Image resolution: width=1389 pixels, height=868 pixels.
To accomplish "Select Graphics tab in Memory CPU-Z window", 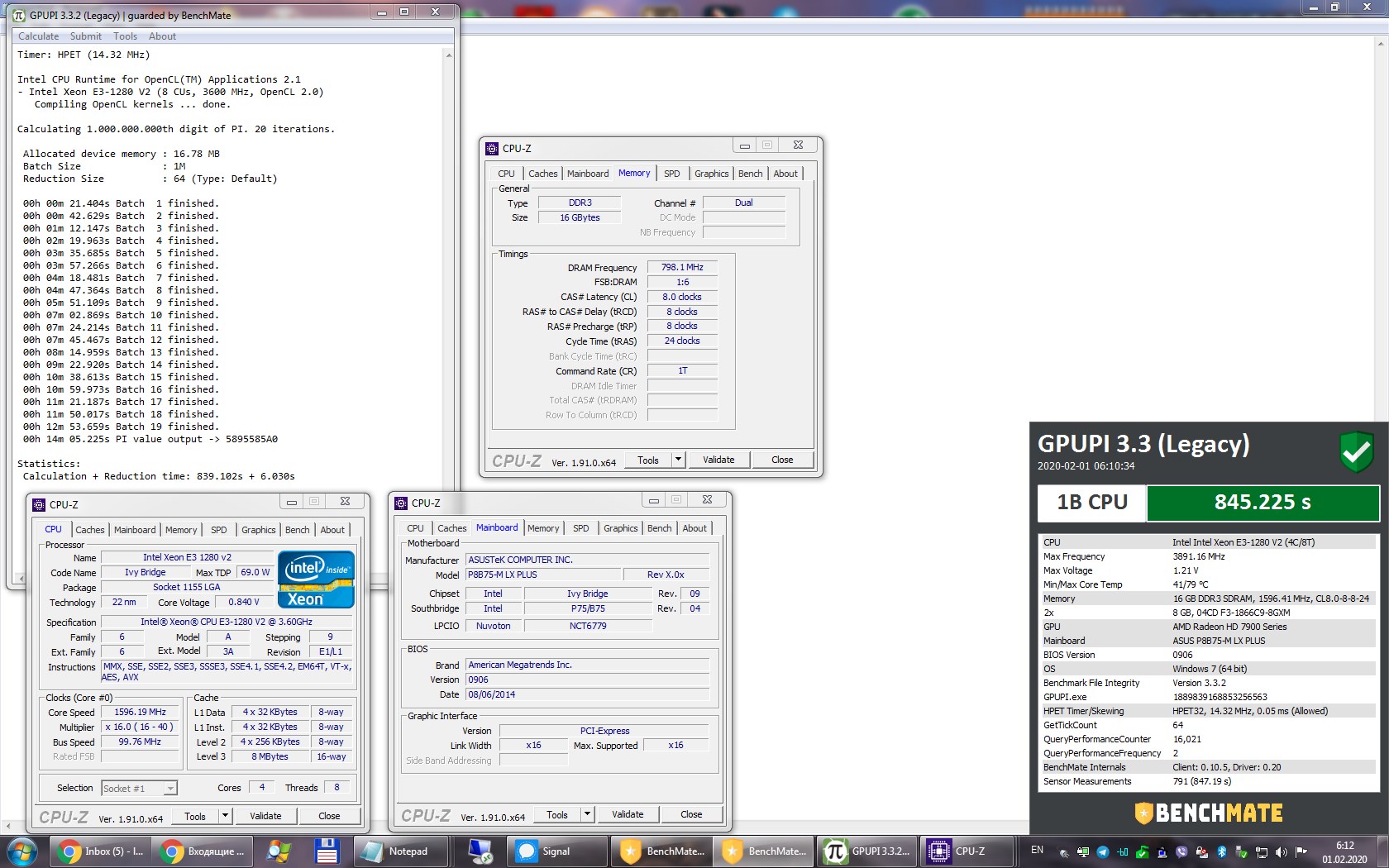I will pos(711,174).
